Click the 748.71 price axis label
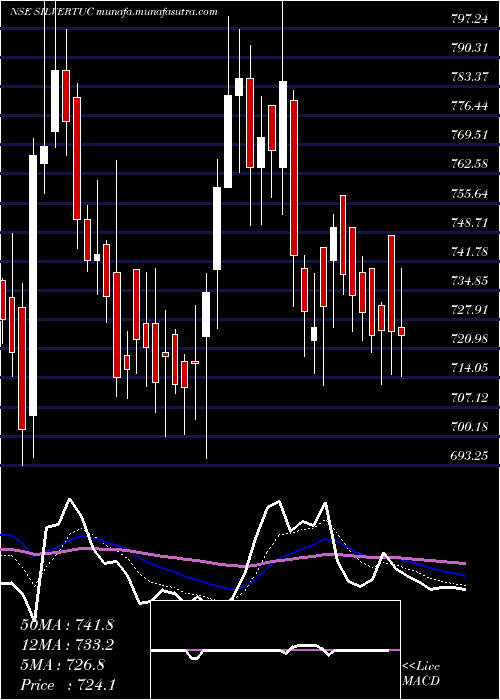Screen dimensions: 500x700 pyautogui.click(x=470, y=222)
